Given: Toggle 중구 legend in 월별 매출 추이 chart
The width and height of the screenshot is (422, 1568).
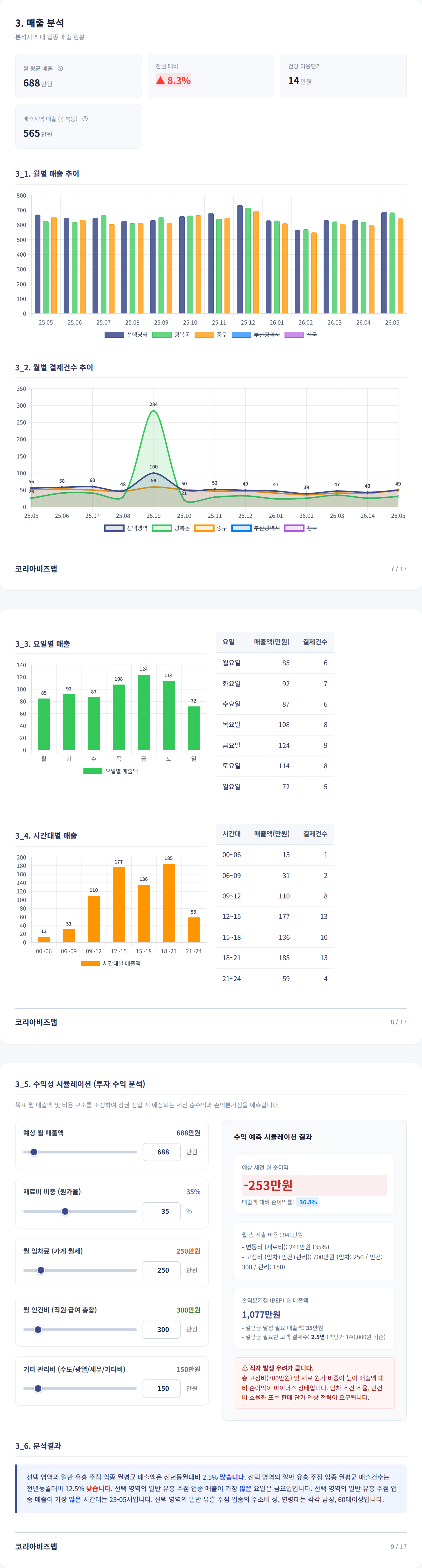Looking at the screenshot, I should tap(211, 335).
